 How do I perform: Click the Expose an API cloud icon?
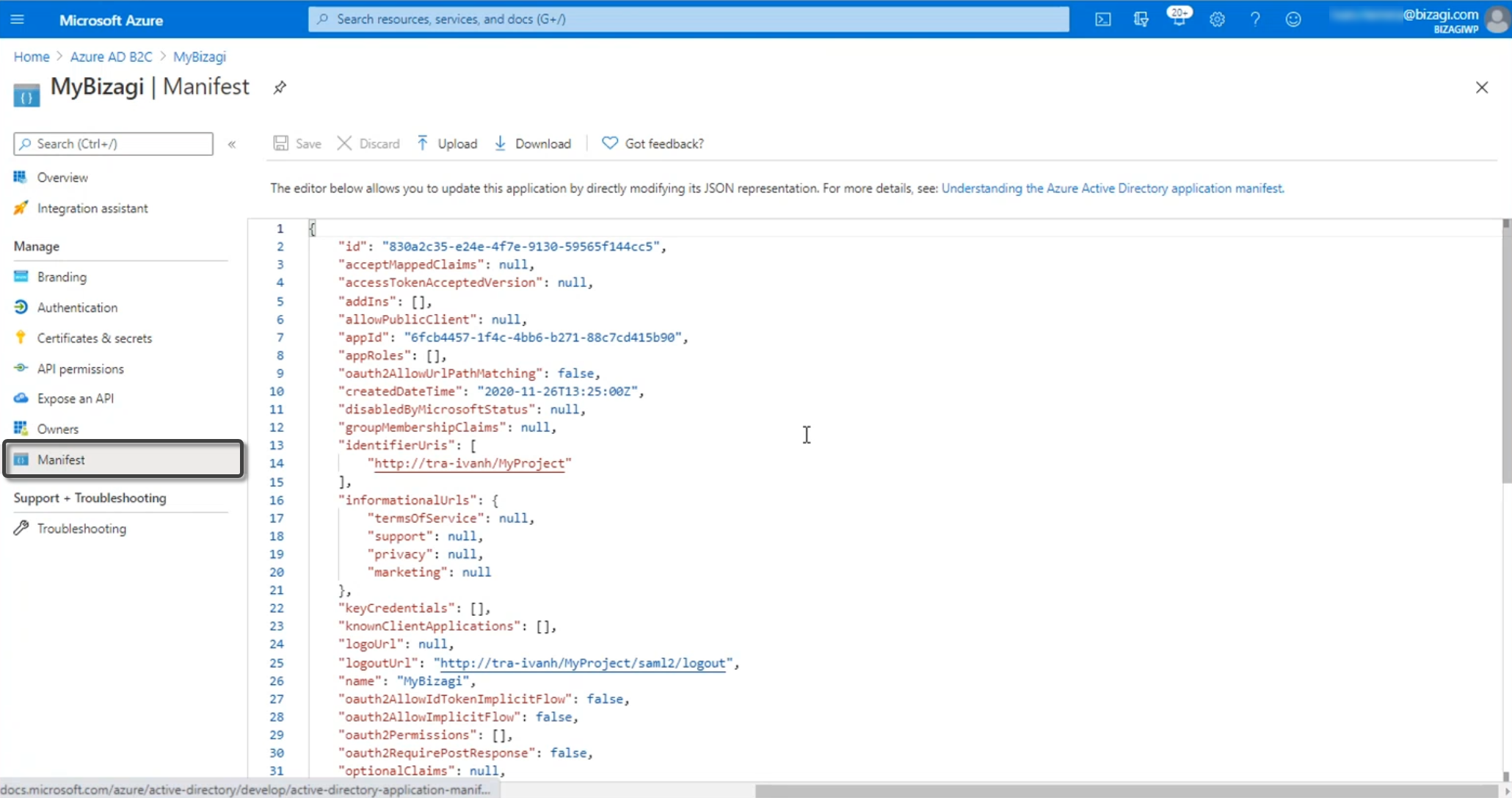[x=21, y=398]
